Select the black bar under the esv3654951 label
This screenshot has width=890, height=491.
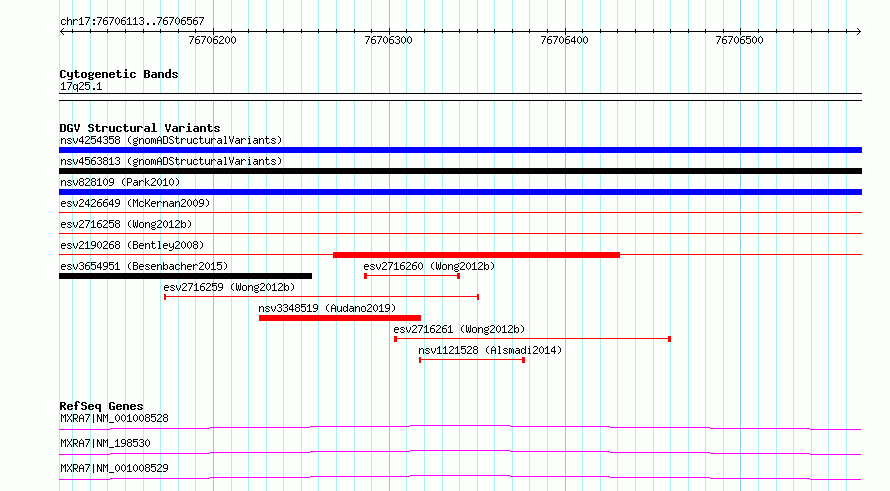[186, 276]
